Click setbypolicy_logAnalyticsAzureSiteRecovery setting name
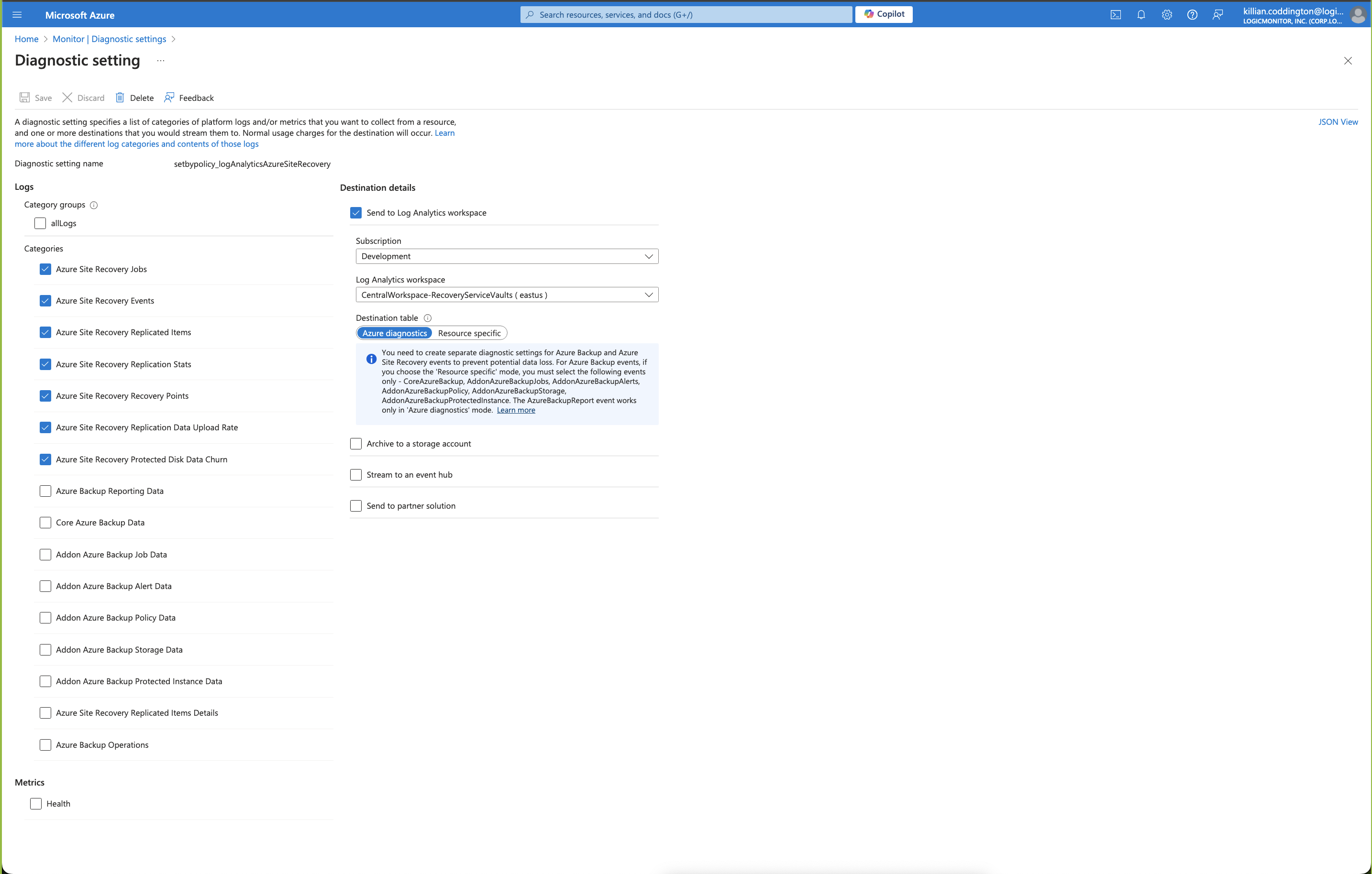 click(253, 164)
